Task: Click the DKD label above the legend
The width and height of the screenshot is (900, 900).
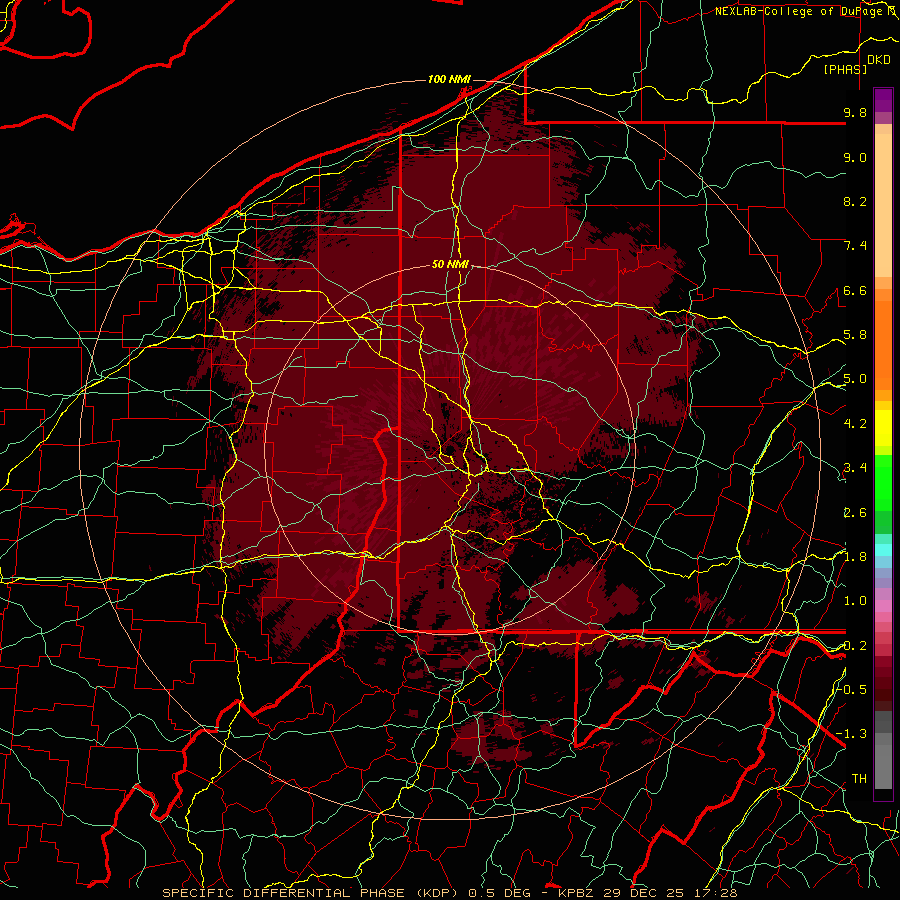Action: pos(879,60)
